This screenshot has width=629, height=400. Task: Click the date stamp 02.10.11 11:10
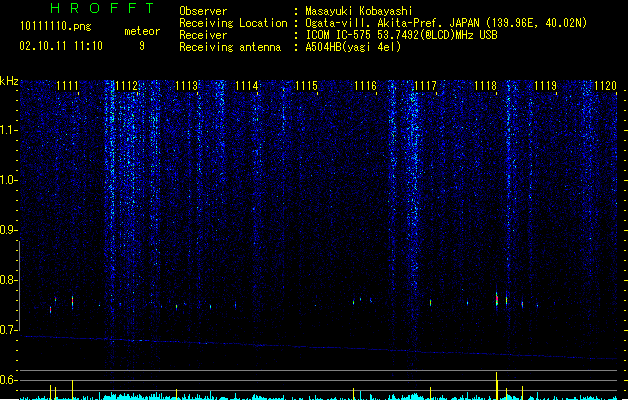61,46
